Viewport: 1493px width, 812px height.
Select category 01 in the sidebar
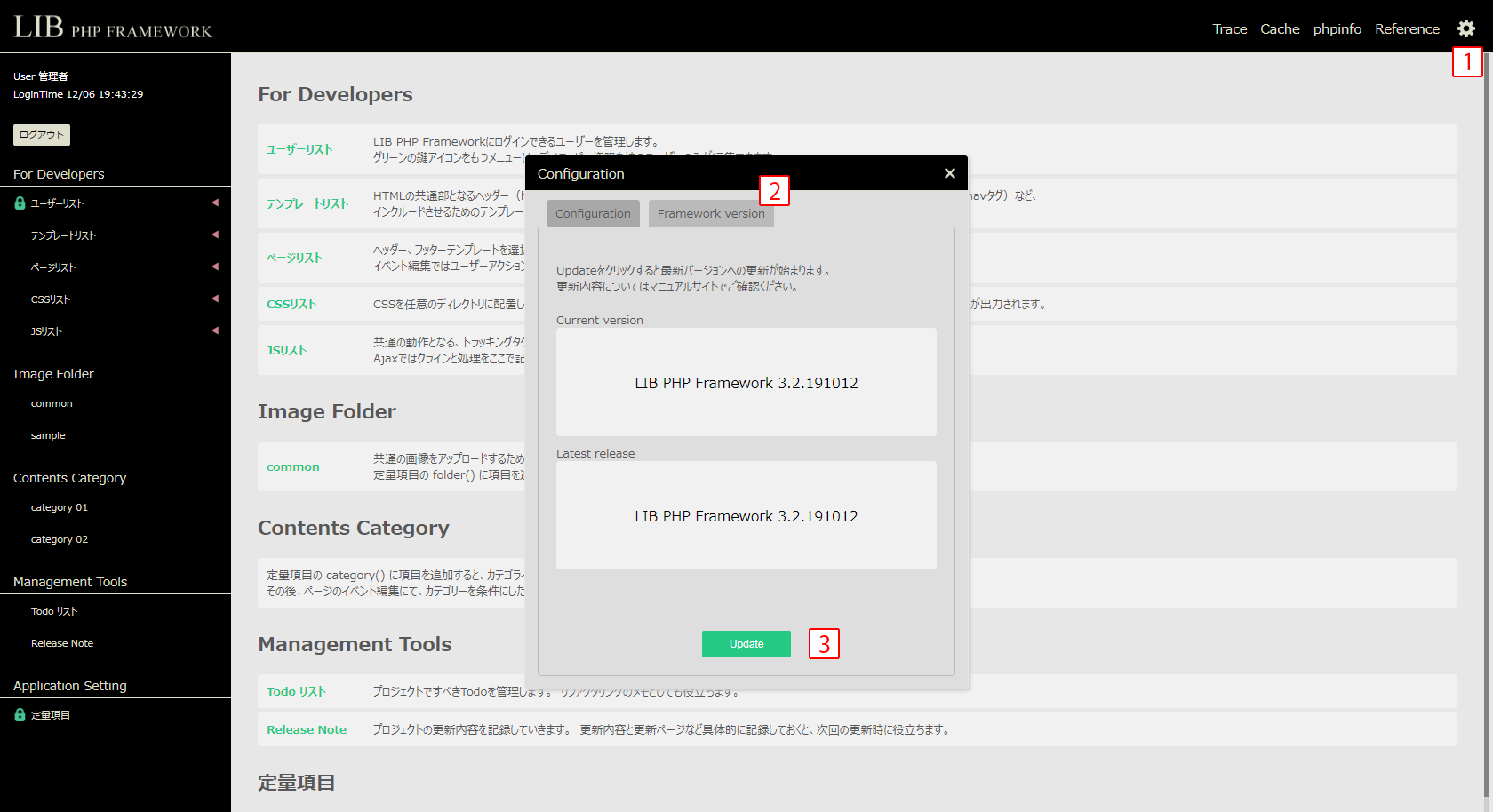[x=60, y=507]
